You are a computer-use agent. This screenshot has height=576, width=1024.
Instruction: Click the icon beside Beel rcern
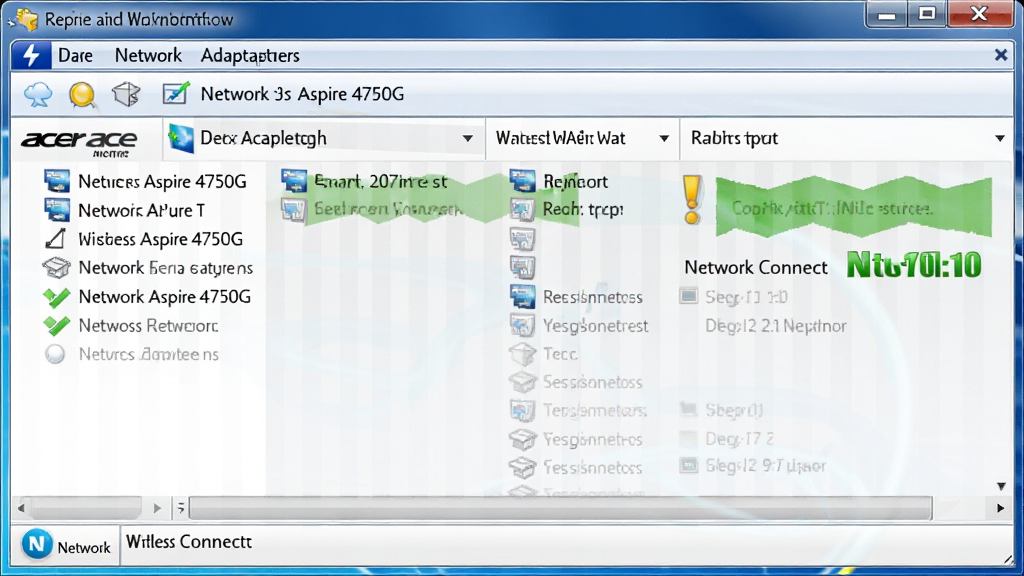coord(294,210)
